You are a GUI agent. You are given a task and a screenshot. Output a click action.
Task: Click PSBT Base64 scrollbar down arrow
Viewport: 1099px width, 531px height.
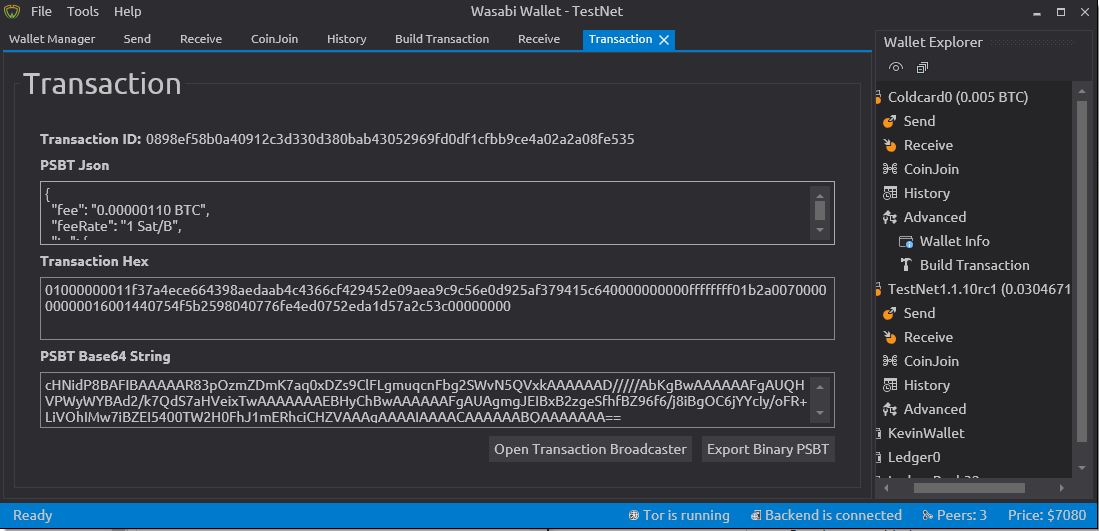pos(820,415)
